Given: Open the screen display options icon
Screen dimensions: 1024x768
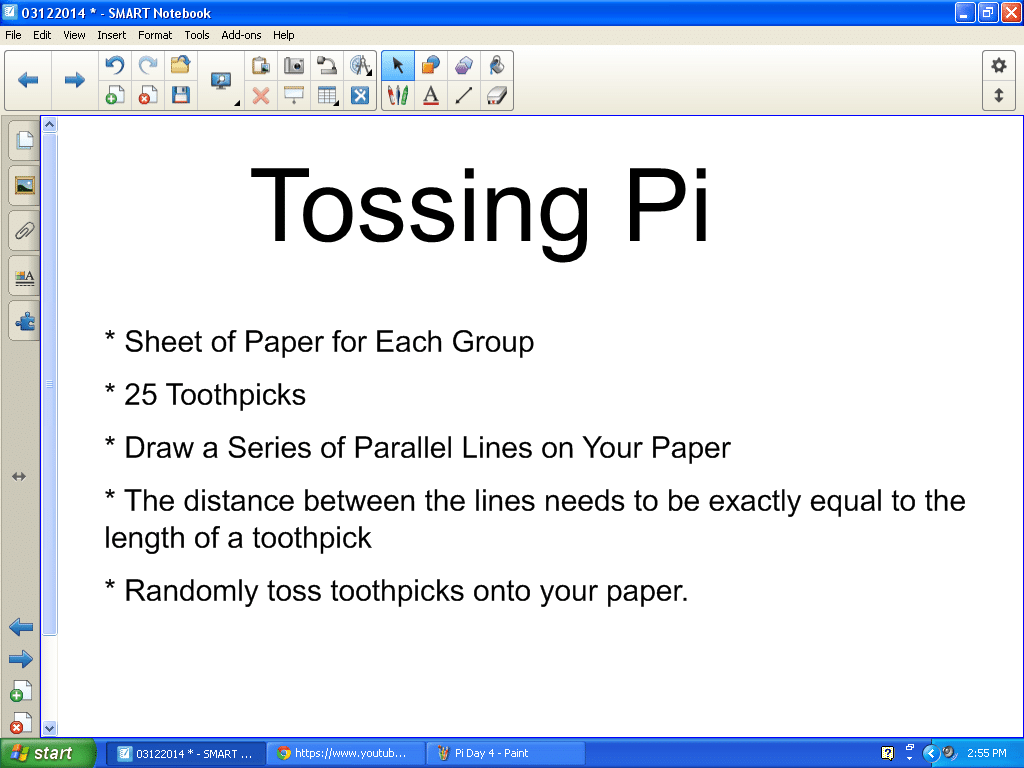Looking at the screenshot, I should (221, 81).
